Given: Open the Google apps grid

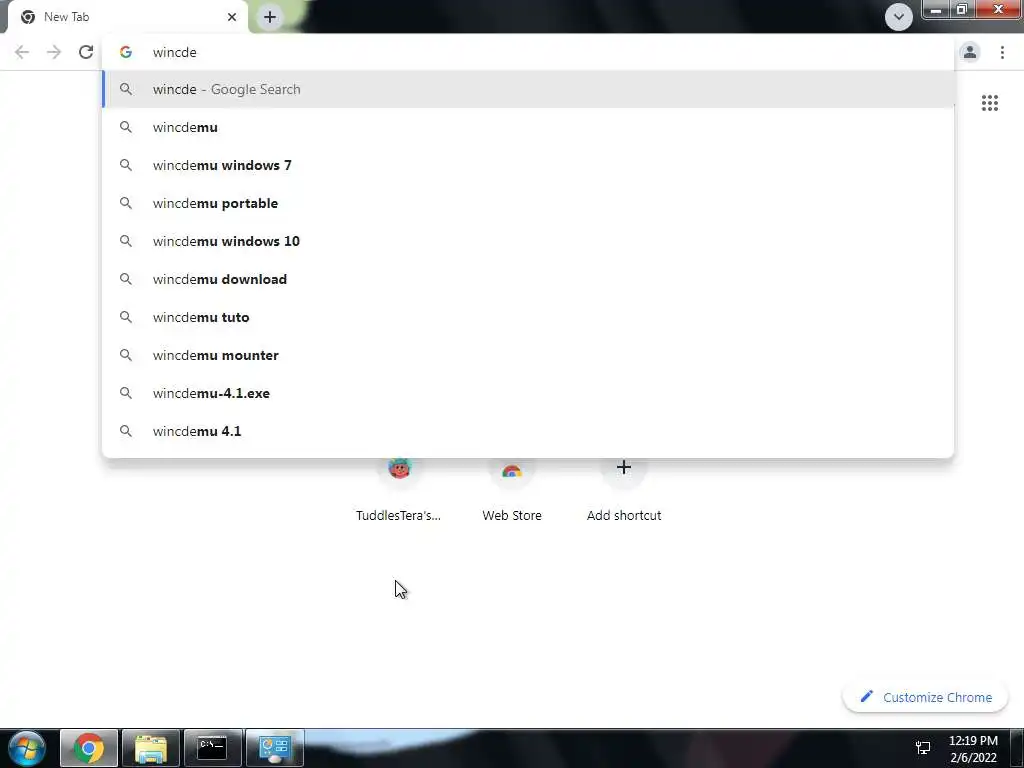Looking at the screenshot, I should tap(989, 103).
